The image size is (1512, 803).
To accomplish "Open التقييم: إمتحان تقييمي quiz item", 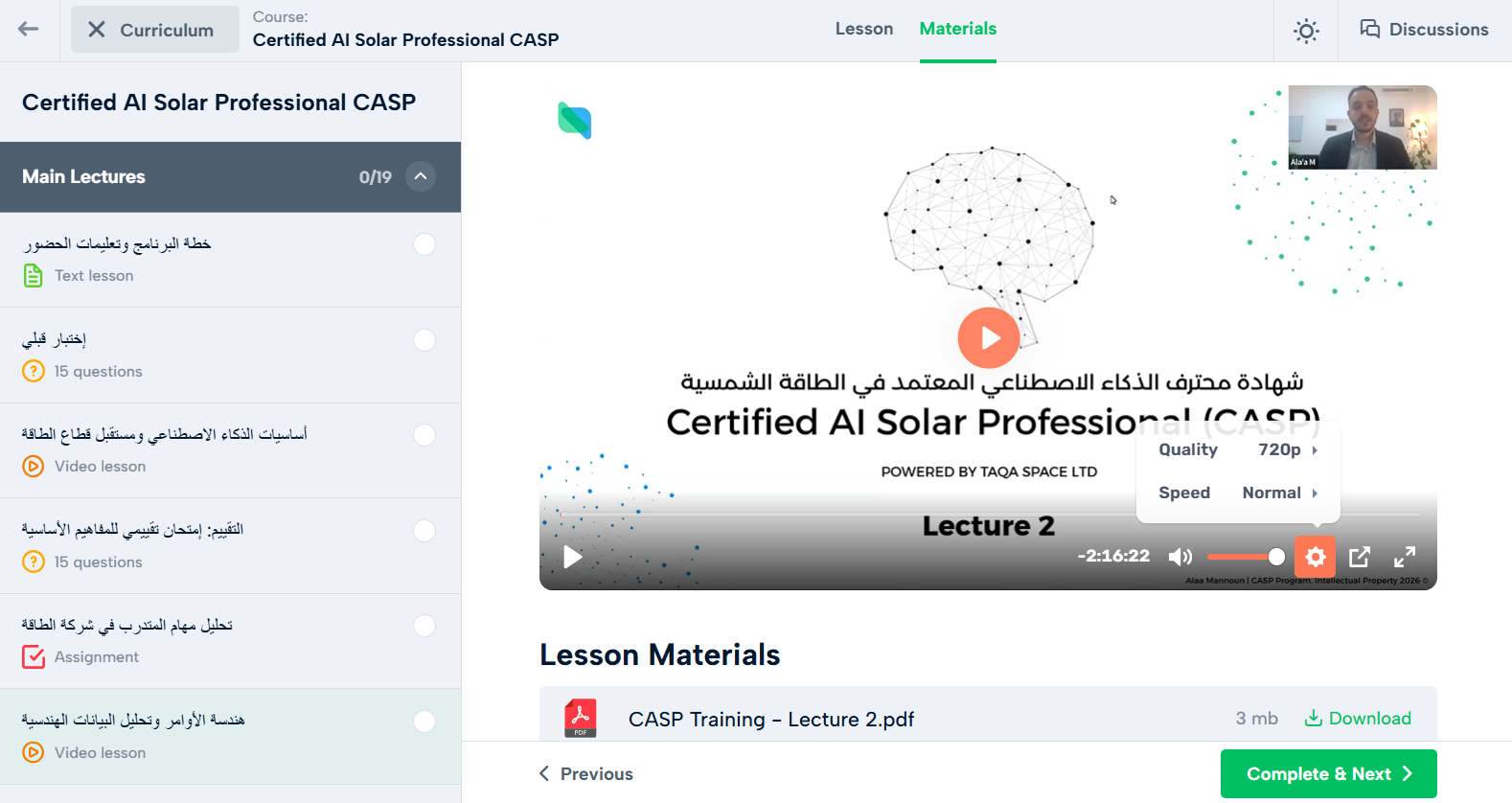I will (x=230, y=546).
